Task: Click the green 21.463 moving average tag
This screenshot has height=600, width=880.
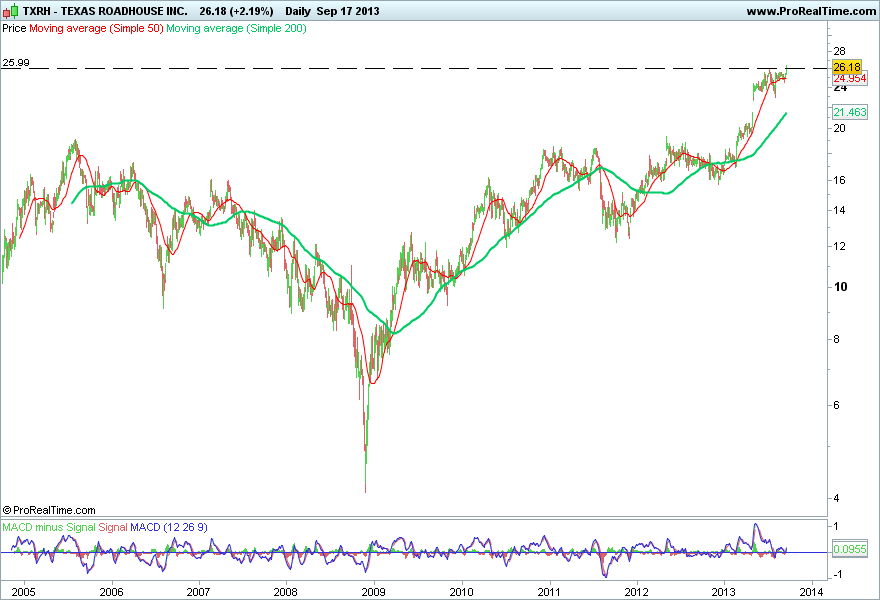Action: coord(850,112)
